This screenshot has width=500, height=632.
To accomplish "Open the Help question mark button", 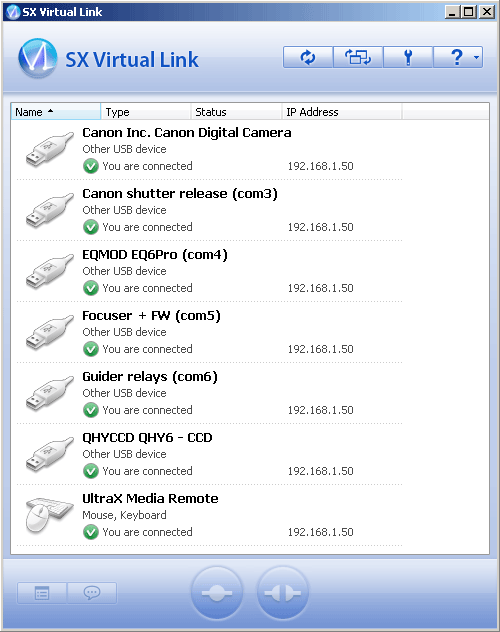I will tap(456, 57).
